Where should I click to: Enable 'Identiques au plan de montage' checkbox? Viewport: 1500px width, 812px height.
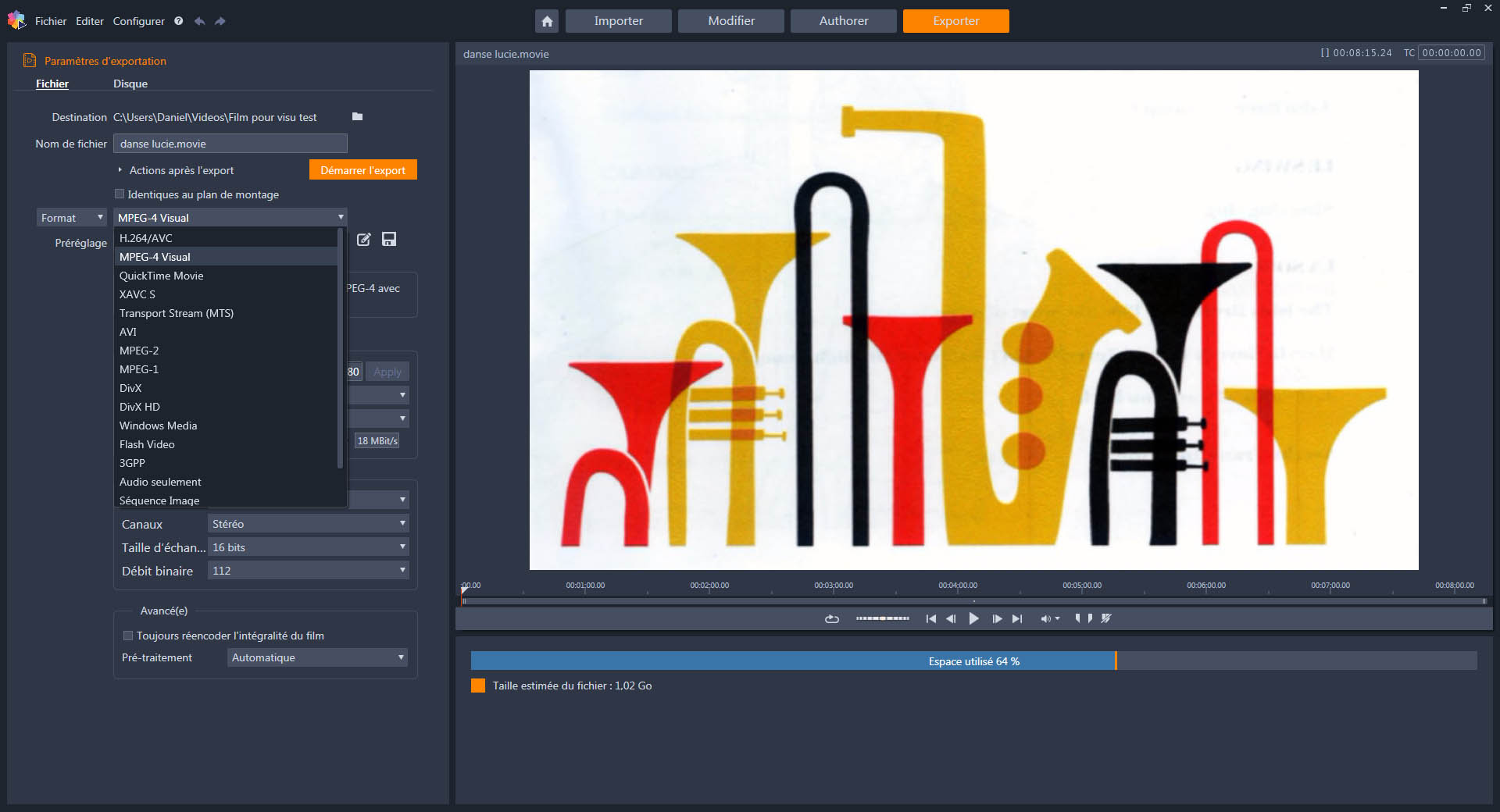120,194
